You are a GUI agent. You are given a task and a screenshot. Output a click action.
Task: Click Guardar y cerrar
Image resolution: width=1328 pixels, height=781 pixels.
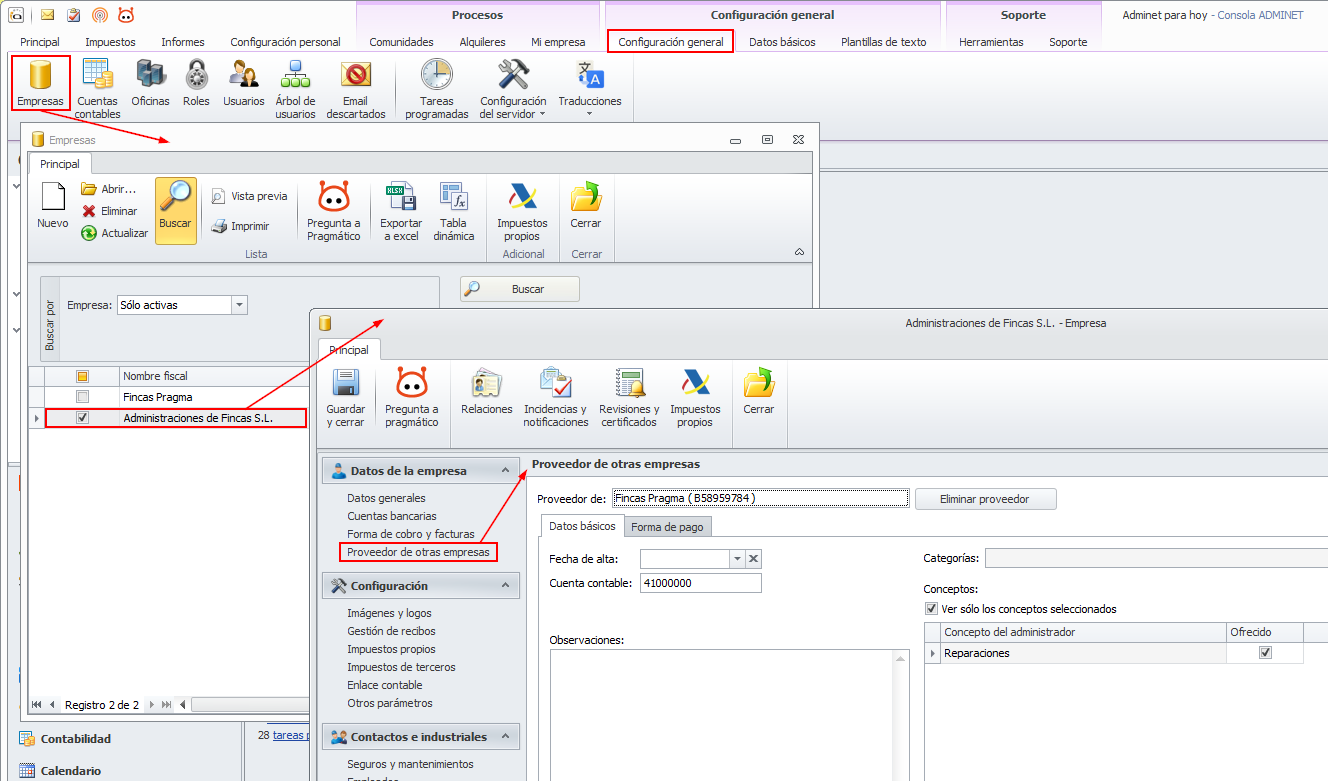[346, 398]
